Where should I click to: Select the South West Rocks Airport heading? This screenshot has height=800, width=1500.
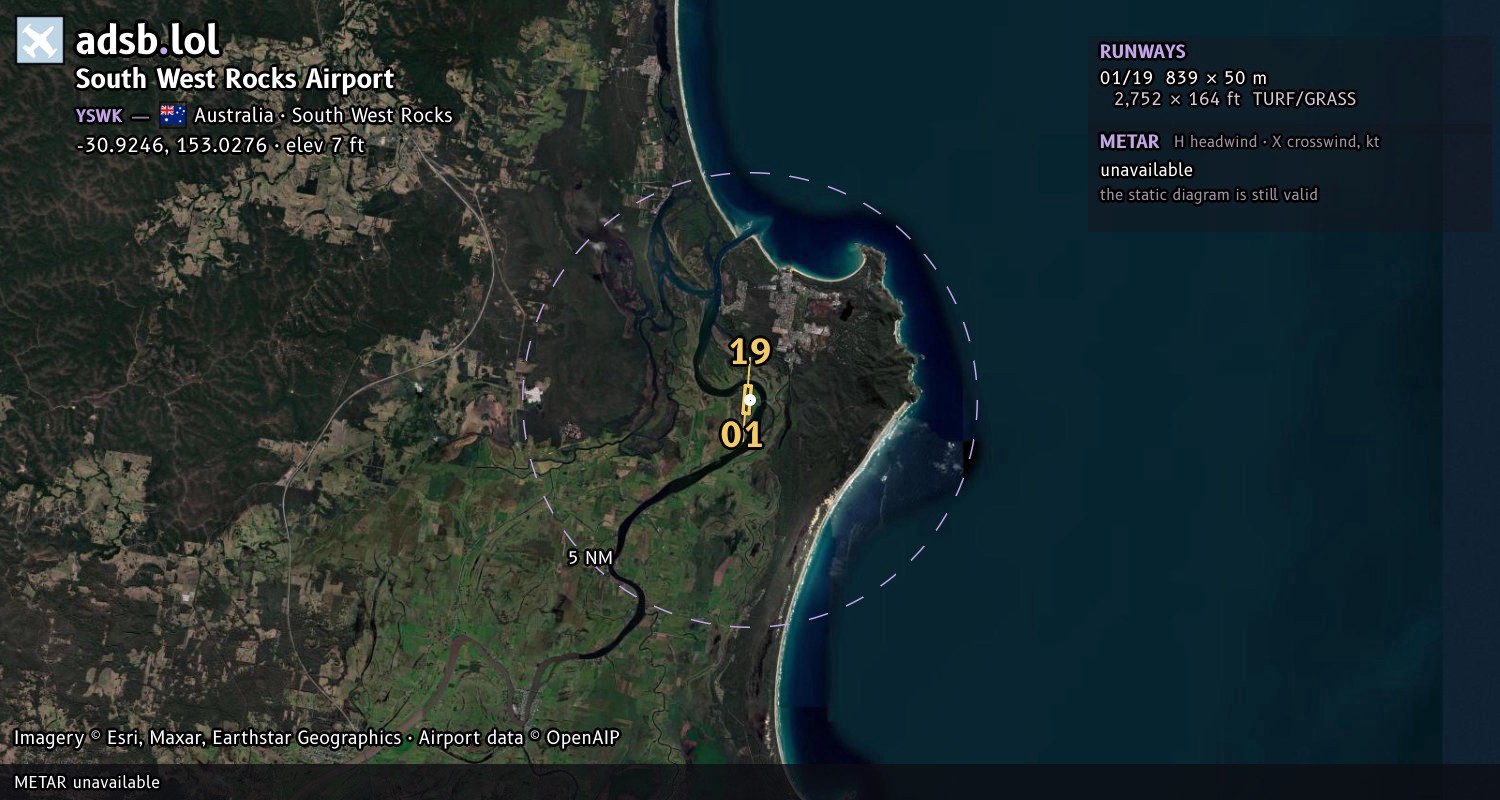point(235,79)
